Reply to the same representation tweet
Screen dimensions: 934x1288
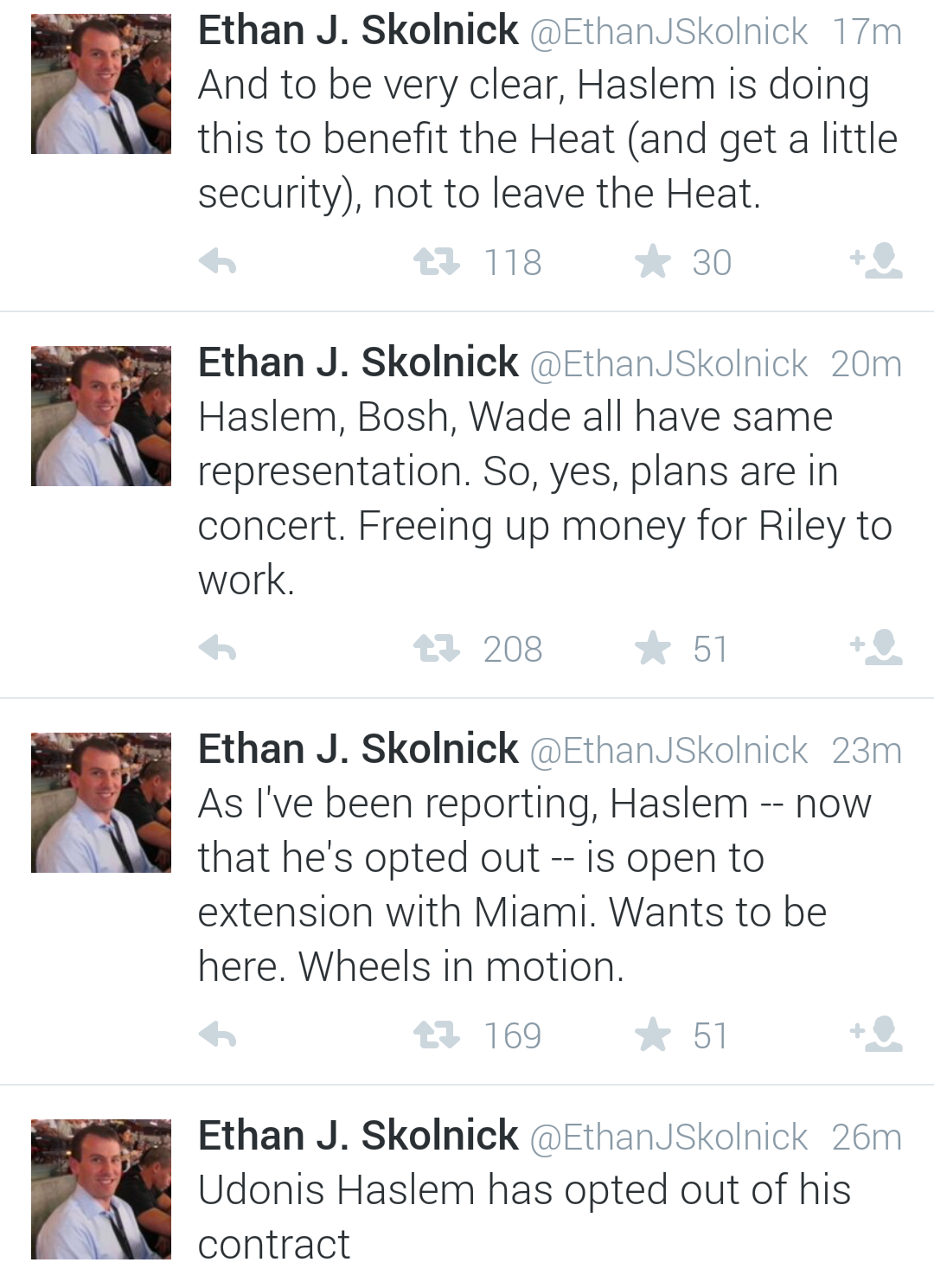218,648
